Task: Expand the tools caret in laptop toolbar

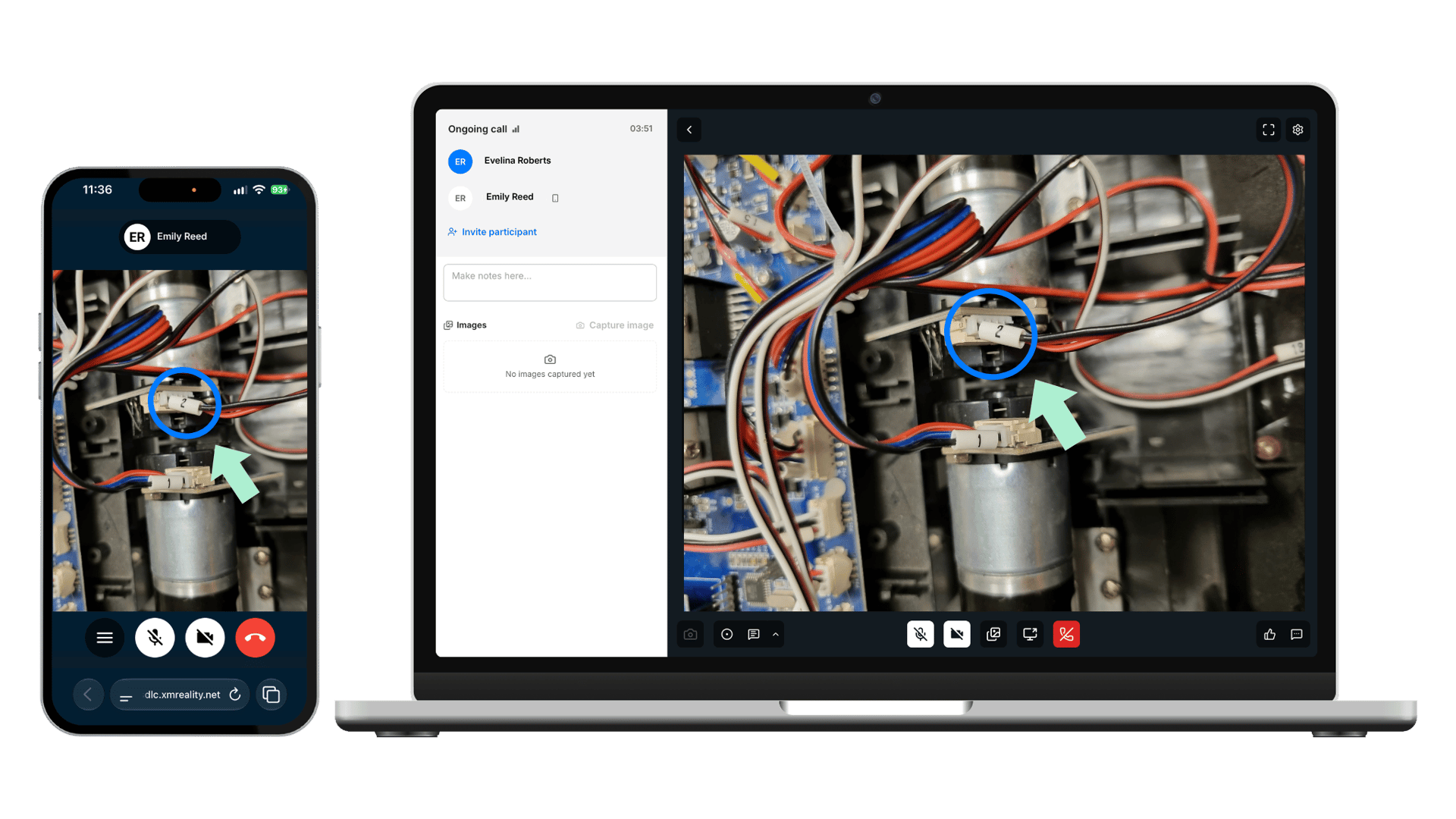Action: 775,634
